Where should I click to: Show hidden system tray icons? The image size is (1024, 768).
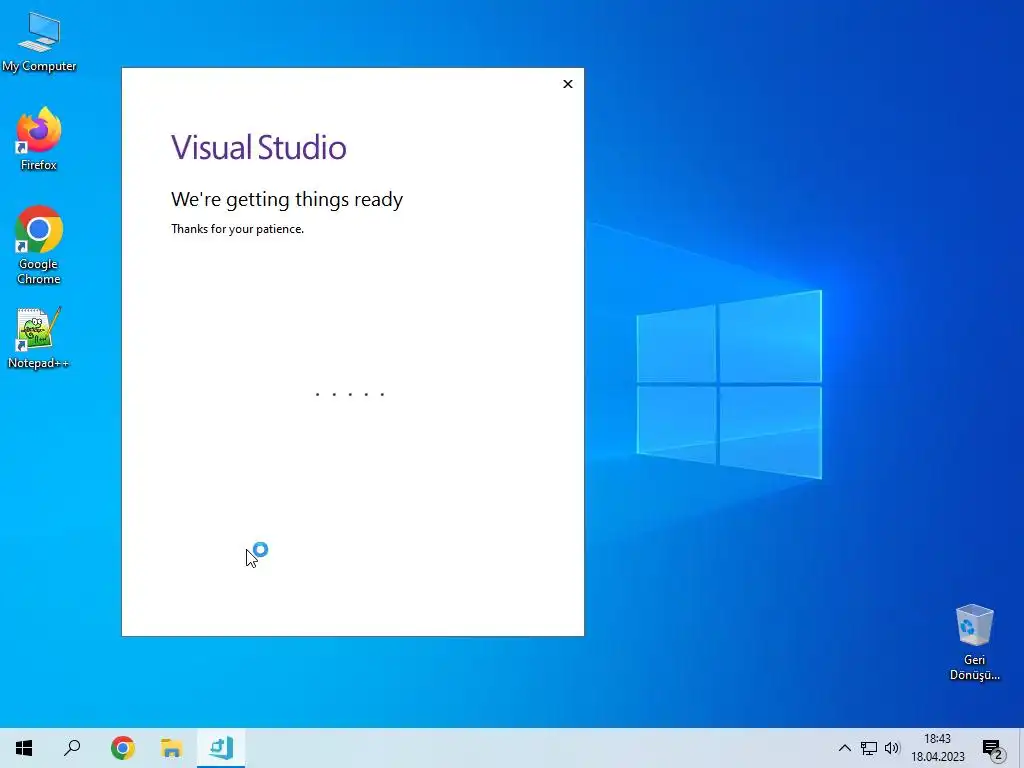point(844,748)
